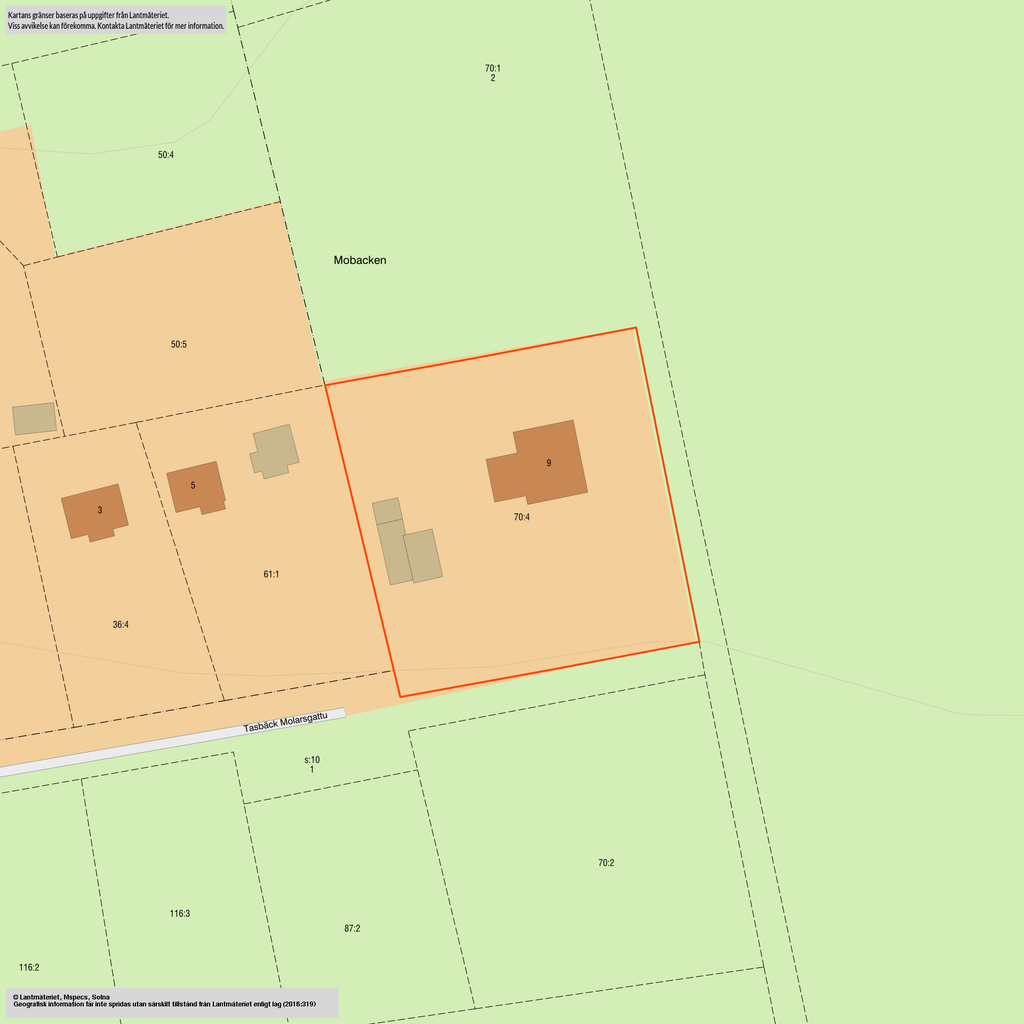
Task: Select the Tasbäck Molarsgattu street label
Action: (285, 723)
